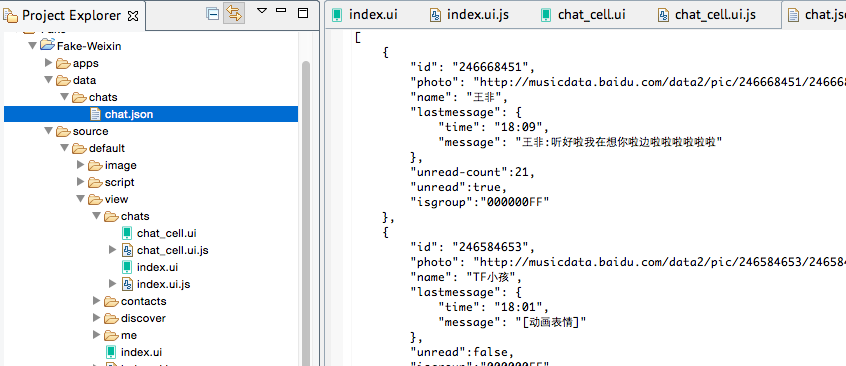The width and height of the screenshot is (846, 366).
Task: Click the script folder icon
Action: point(95,182)
